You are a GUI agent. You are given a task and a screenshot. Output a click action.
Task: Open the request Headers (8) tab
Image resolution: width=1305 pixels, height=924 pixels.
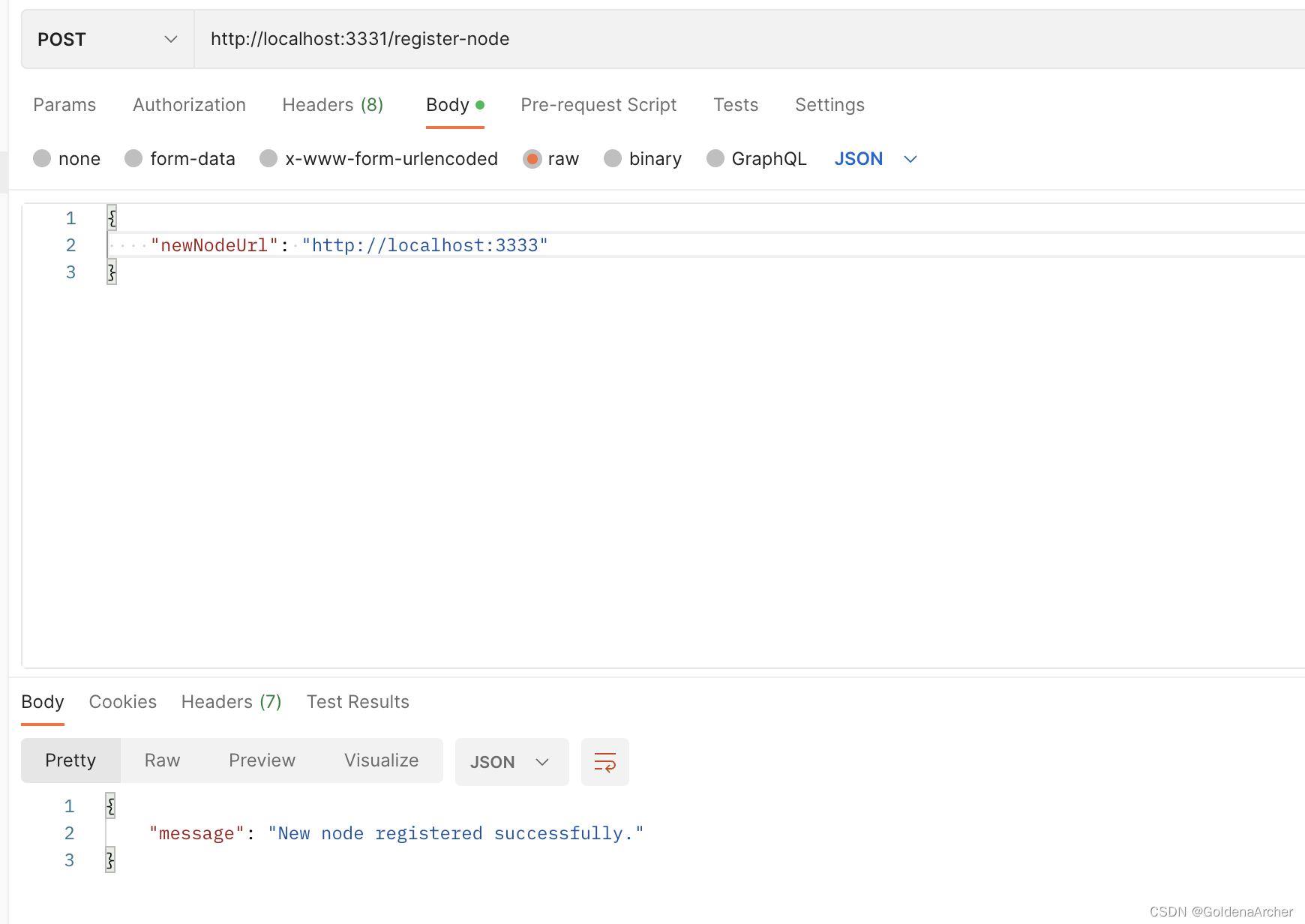click(x=332, y=105)
